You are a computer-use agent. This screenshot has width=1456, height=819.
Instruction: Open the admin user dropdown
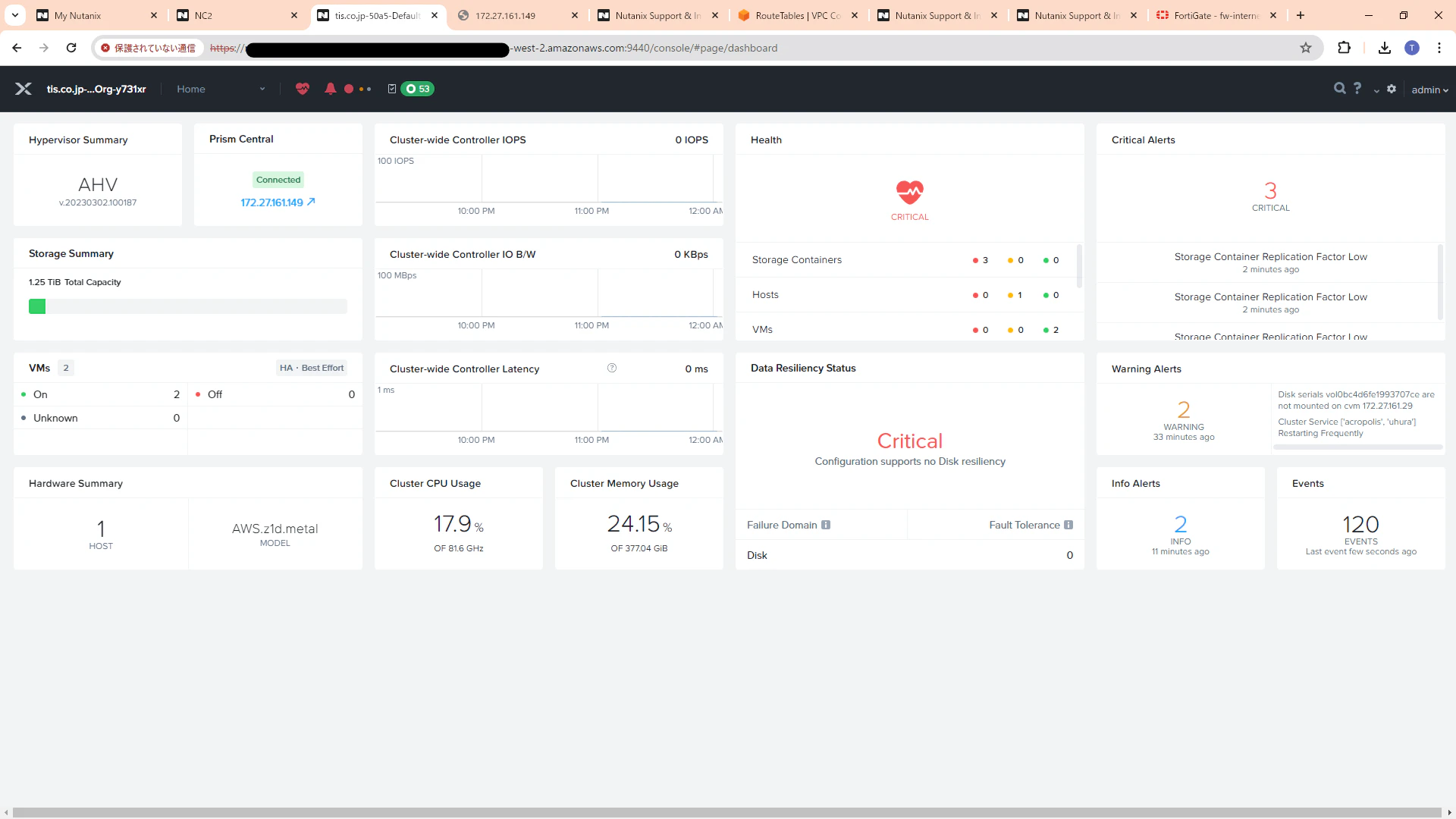[x=1429, y=89]
